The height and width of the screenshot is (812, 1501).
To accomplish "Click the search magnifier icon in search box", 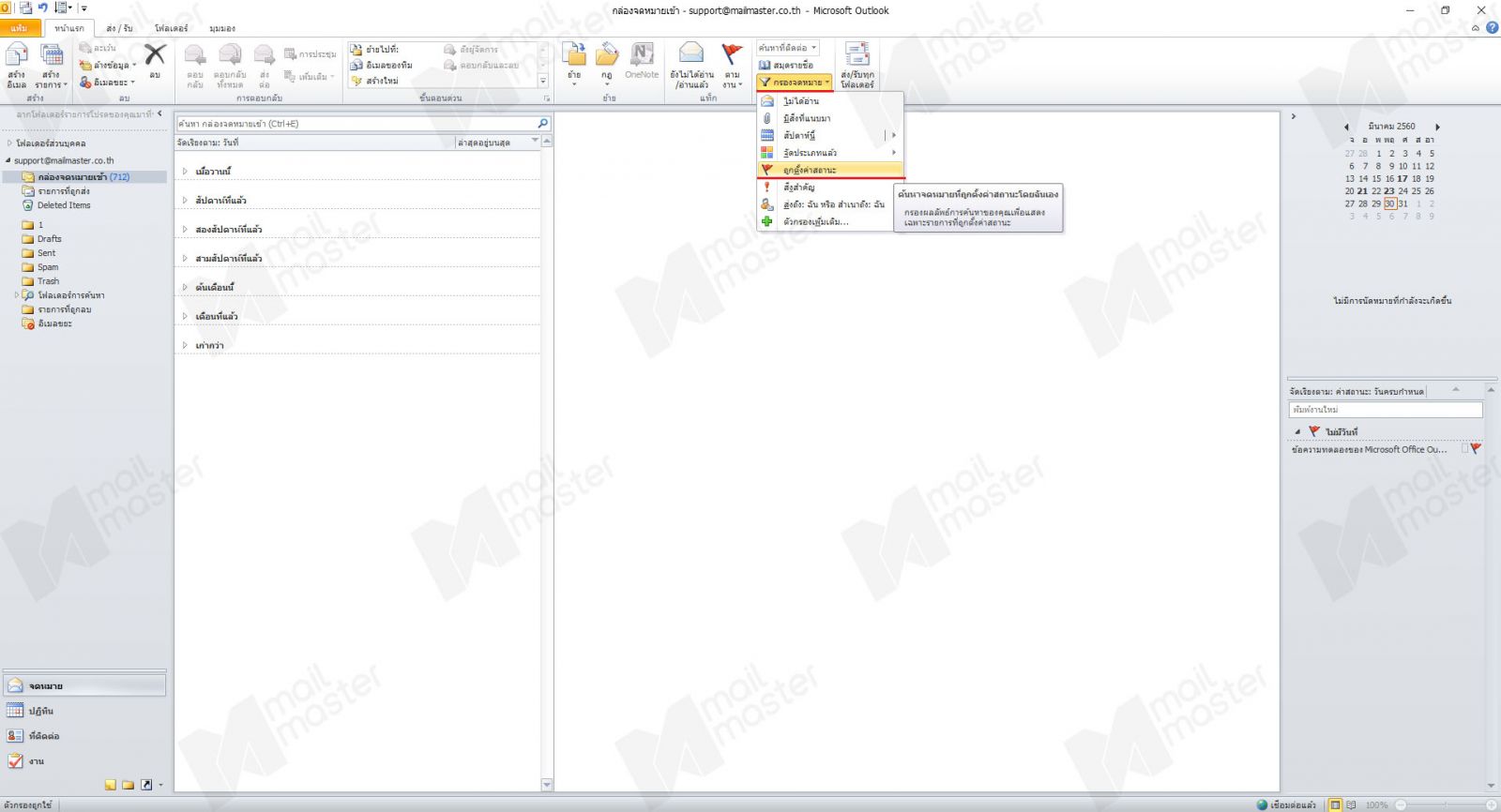I will pos(542,124).
